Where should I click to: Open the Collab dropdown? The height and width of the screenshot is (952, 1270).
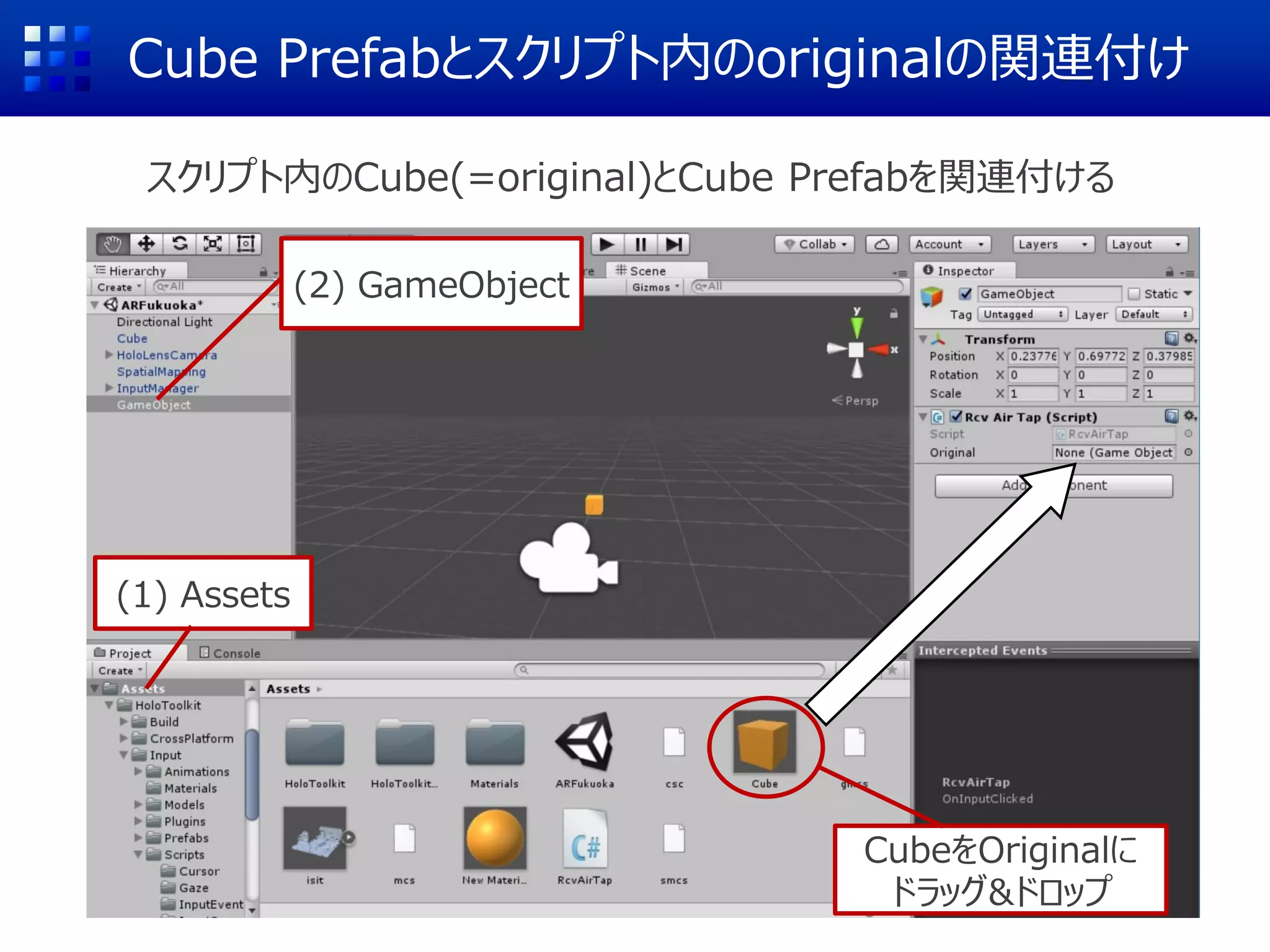click(x=815, y=244)
